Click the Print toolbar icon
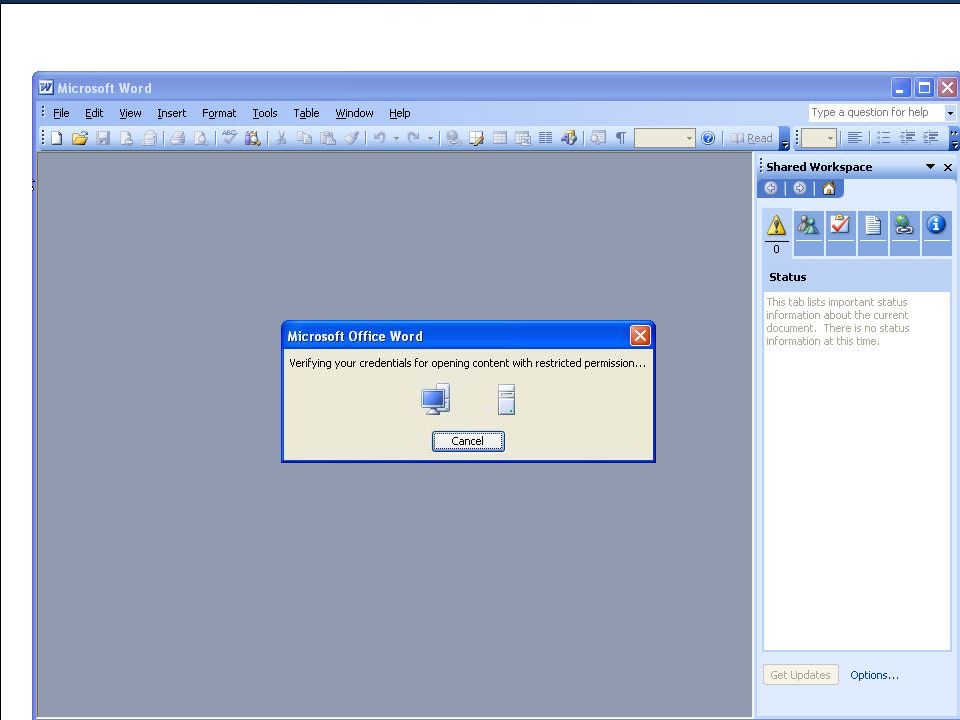The image size is (960, 720). point(178,138)
